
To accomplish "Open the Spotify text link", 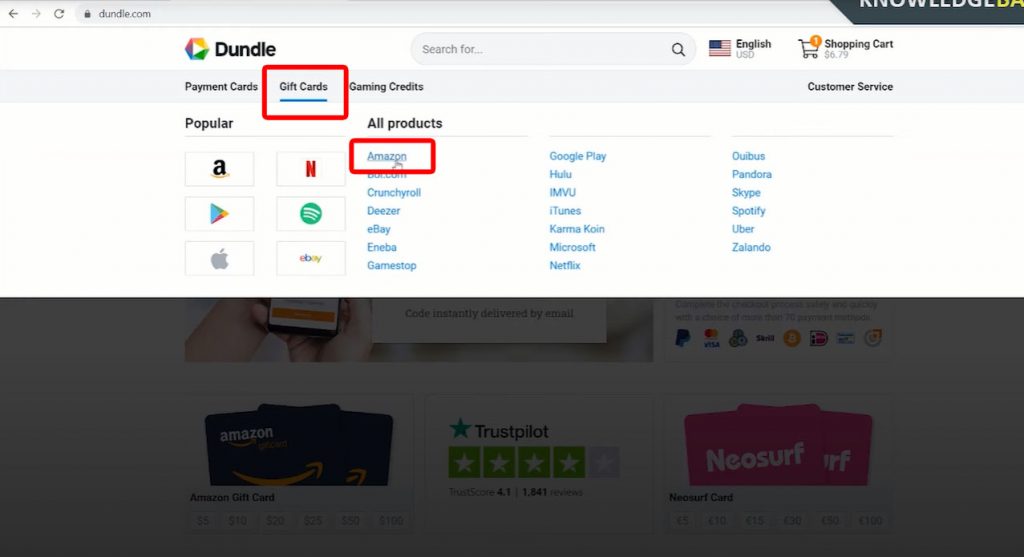I will click(748, 211).
